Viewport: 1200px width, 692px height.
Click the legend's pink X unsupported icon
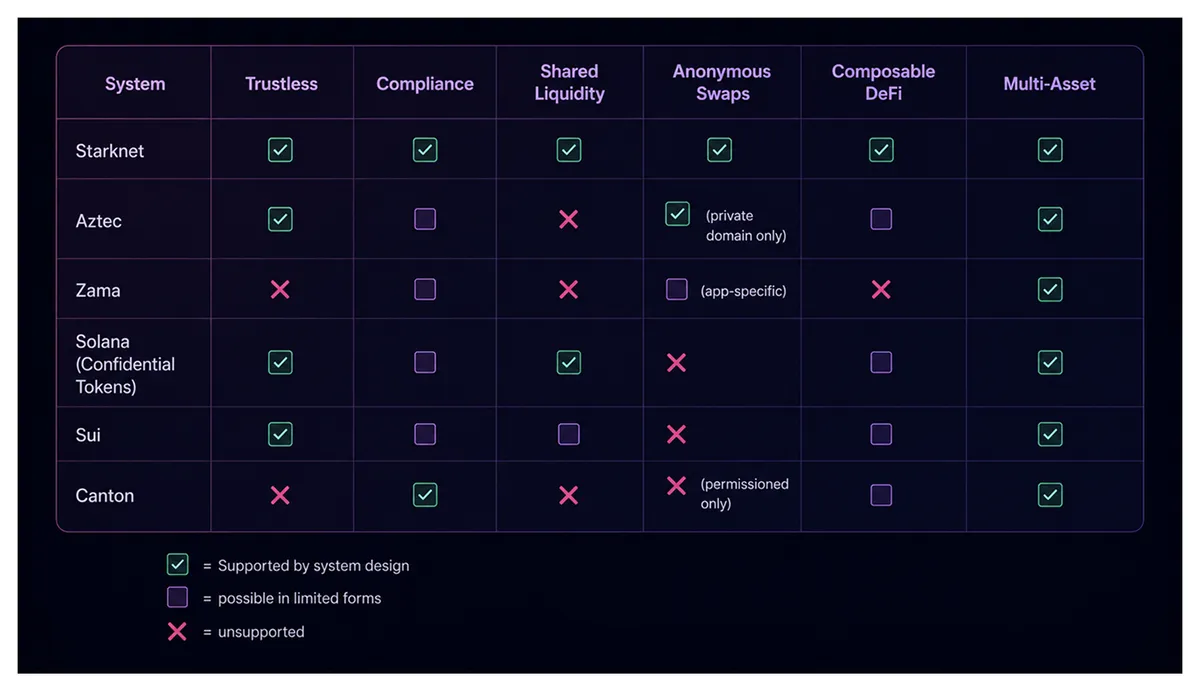tap(177, 632)
